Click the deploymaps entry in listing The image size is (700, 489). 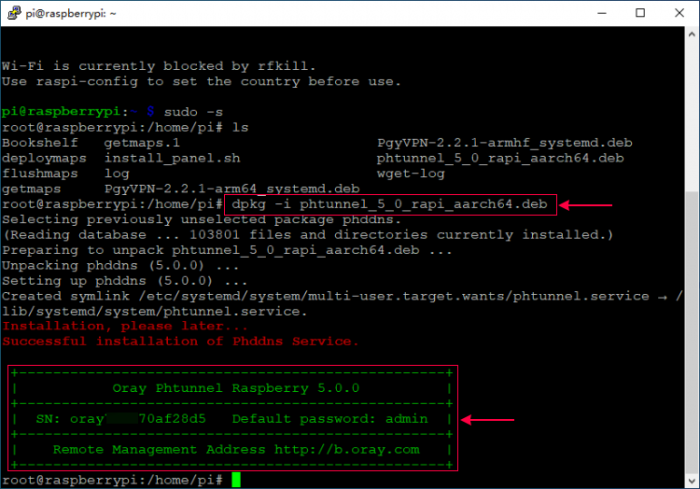[x=44, y=158]
